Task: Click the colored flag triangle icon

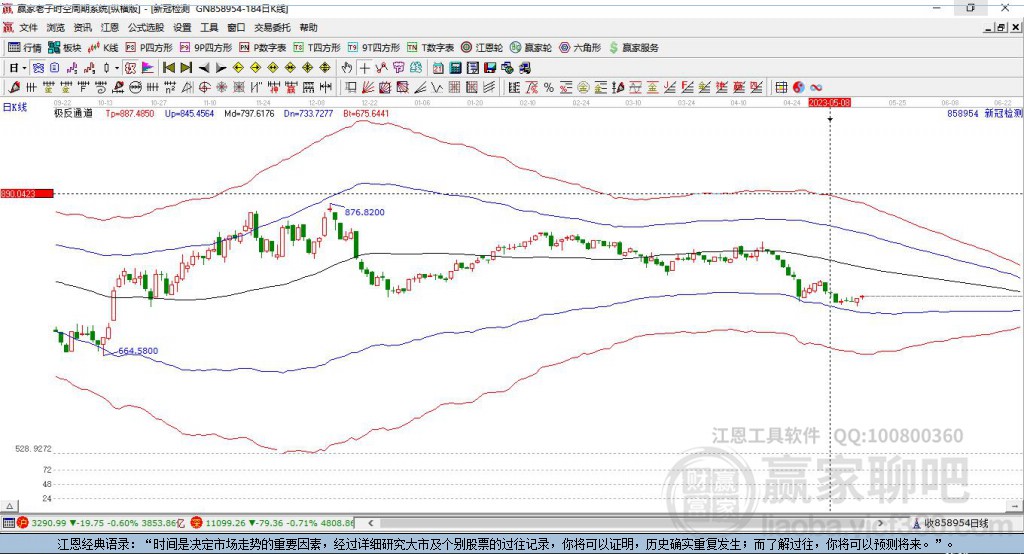Action: pyautogui.click(x=148, y=68)
